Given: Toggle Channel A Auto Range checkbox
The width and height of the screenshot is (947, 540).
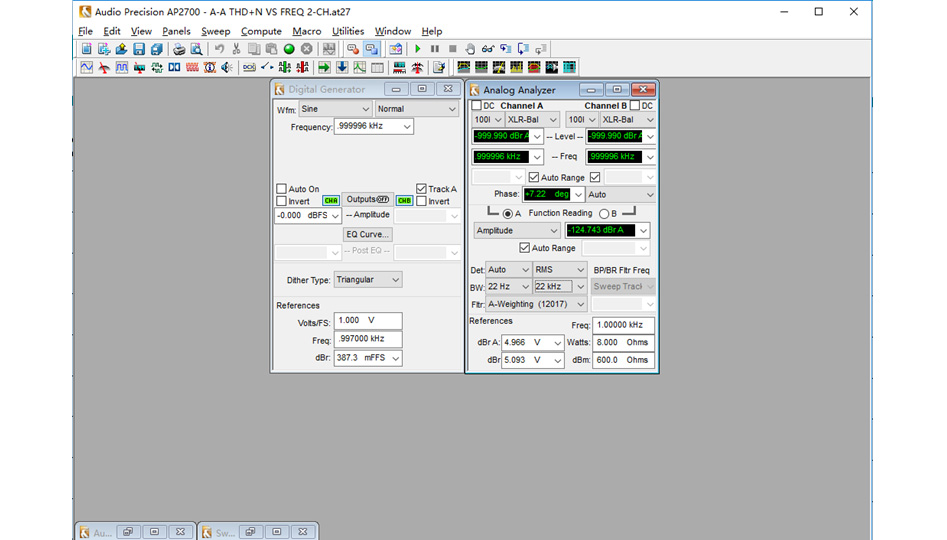Looking at the screenshot, I should coord(534,177).
